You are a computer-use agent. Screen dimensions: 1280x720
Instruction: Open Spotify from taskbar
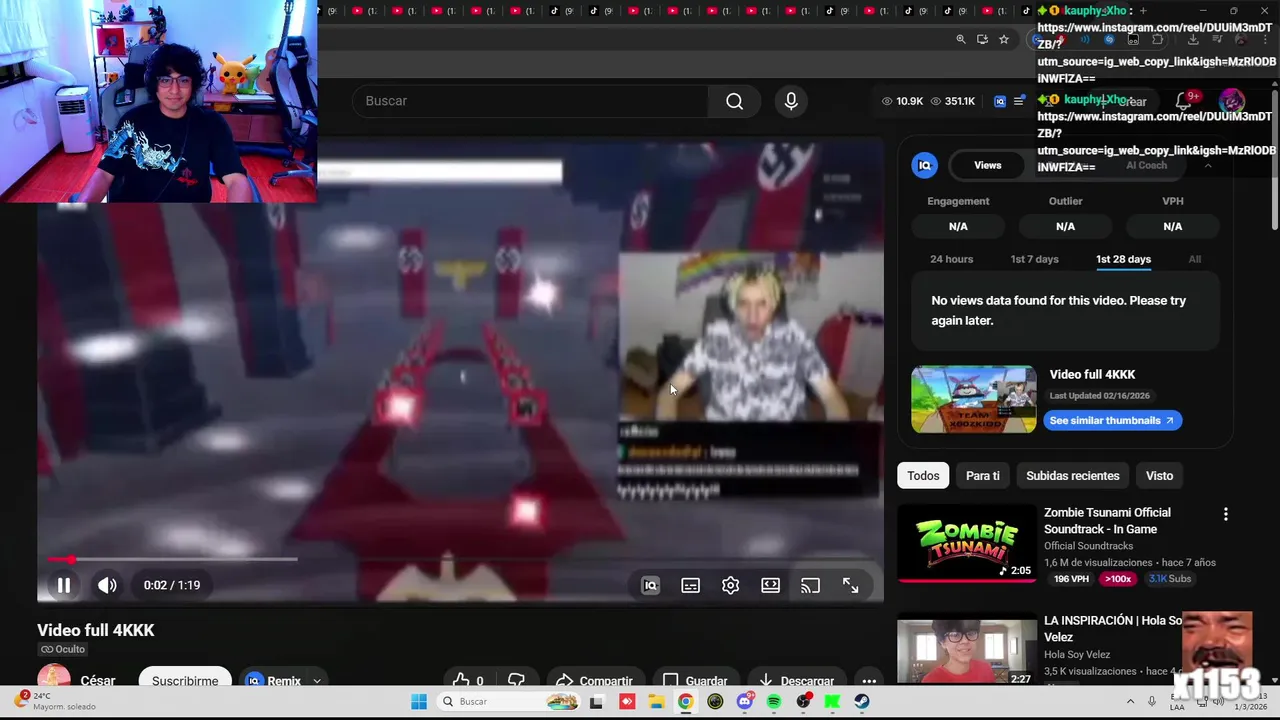click(x=774, y=702)
